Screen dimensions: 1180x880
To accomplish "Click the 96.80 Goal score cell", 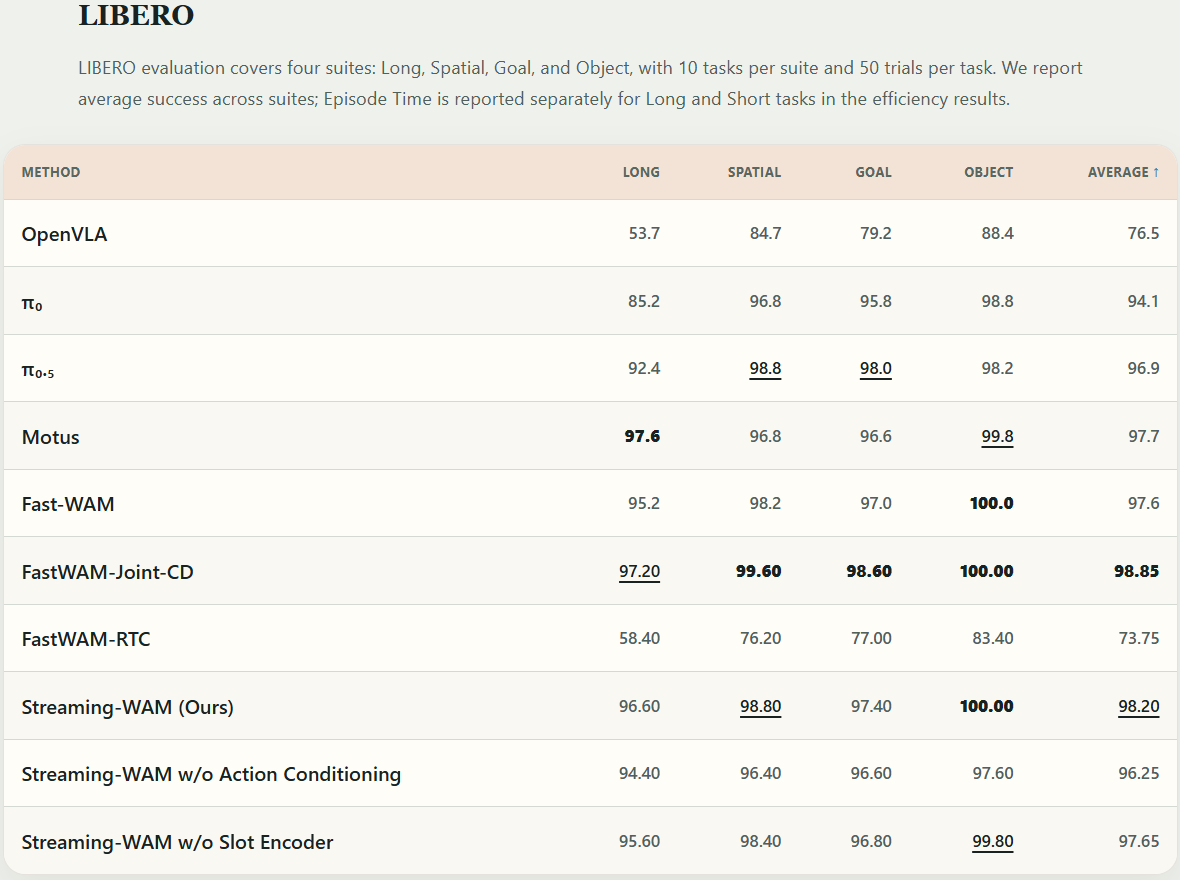I will 871,841.
